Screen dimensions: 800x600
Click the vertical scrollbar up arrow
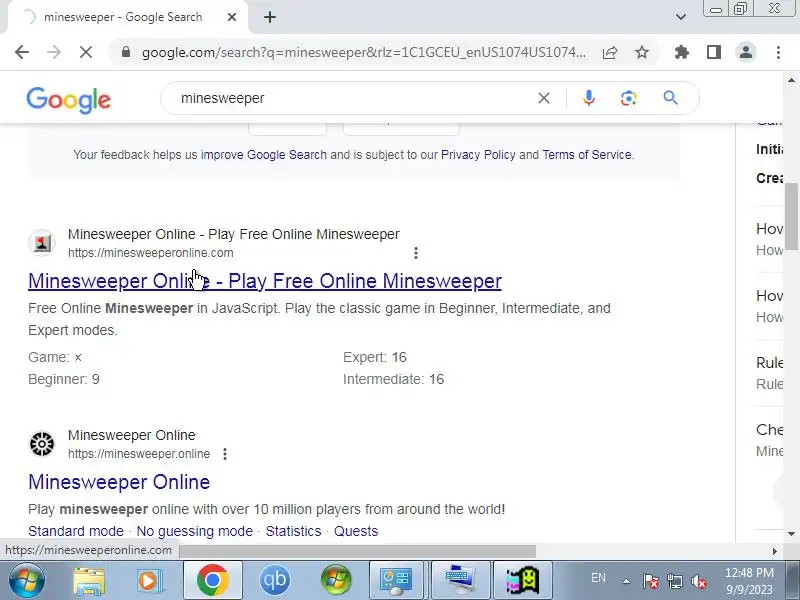(791, 80)
